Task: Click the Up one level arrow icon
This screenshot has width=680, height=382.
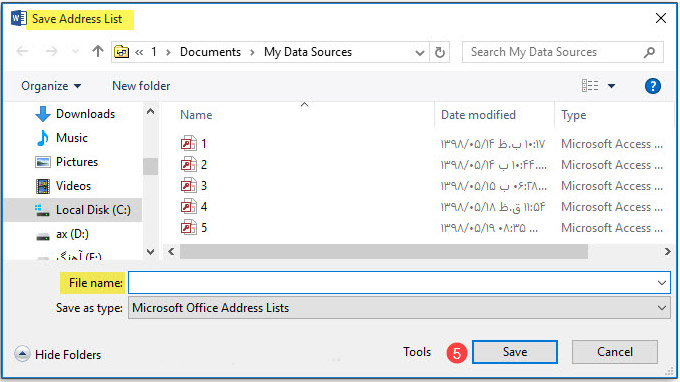Action: tap(98, 52)
